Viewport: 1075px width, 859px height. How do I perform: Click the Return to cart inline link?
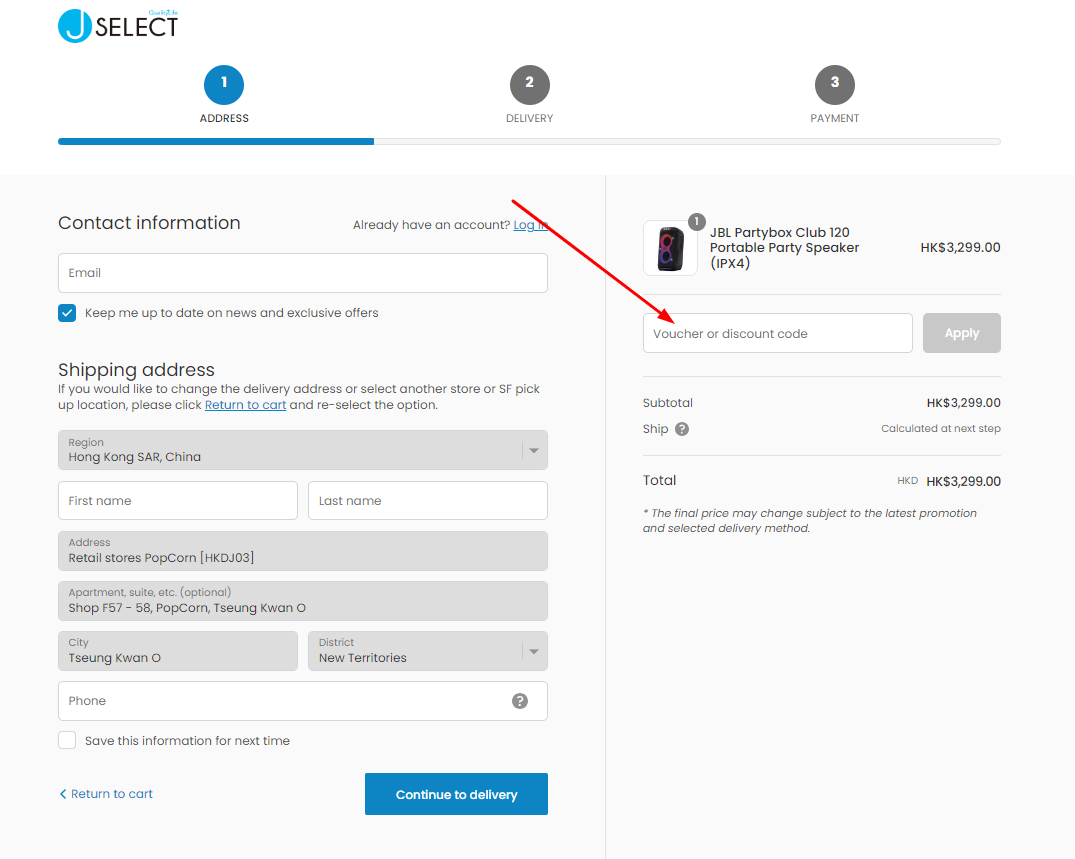[245, 404]
